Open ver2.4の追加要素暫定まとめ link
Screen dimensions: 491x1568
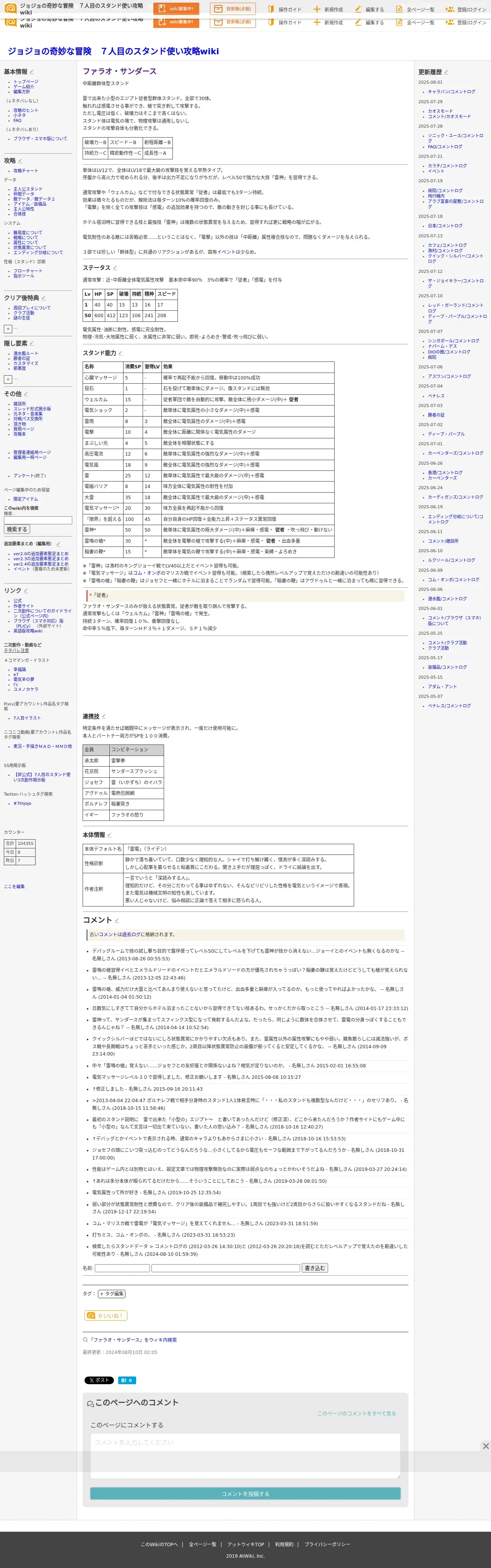point(41,564)
